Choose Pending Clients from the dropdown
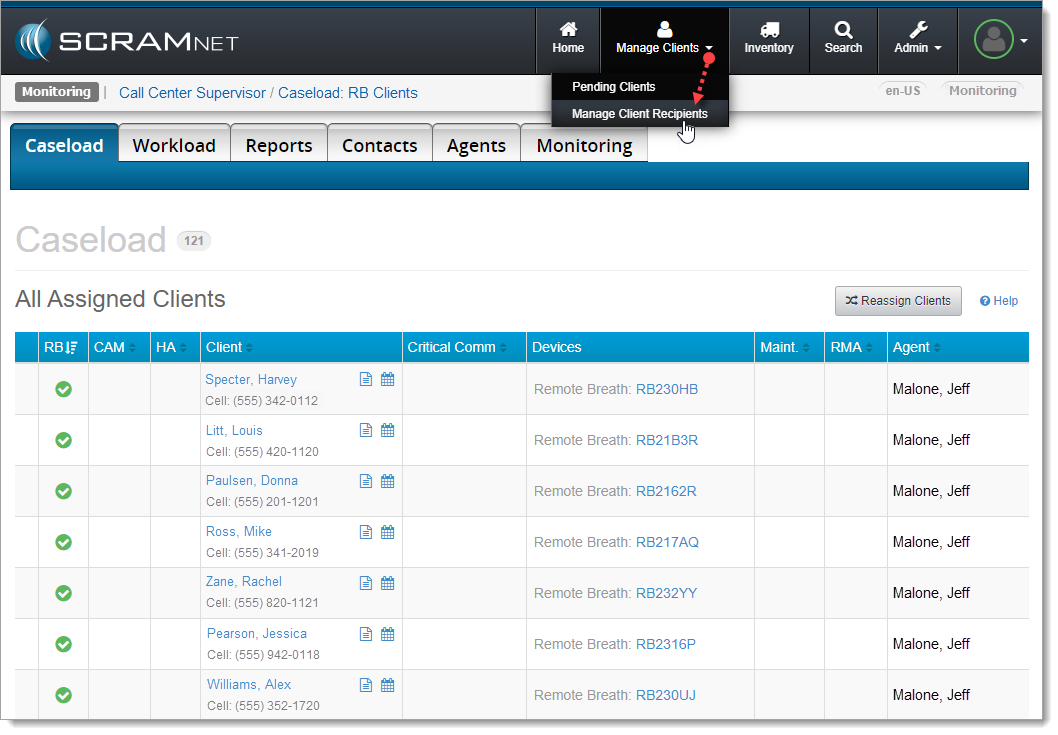 (x=613, y=87)
